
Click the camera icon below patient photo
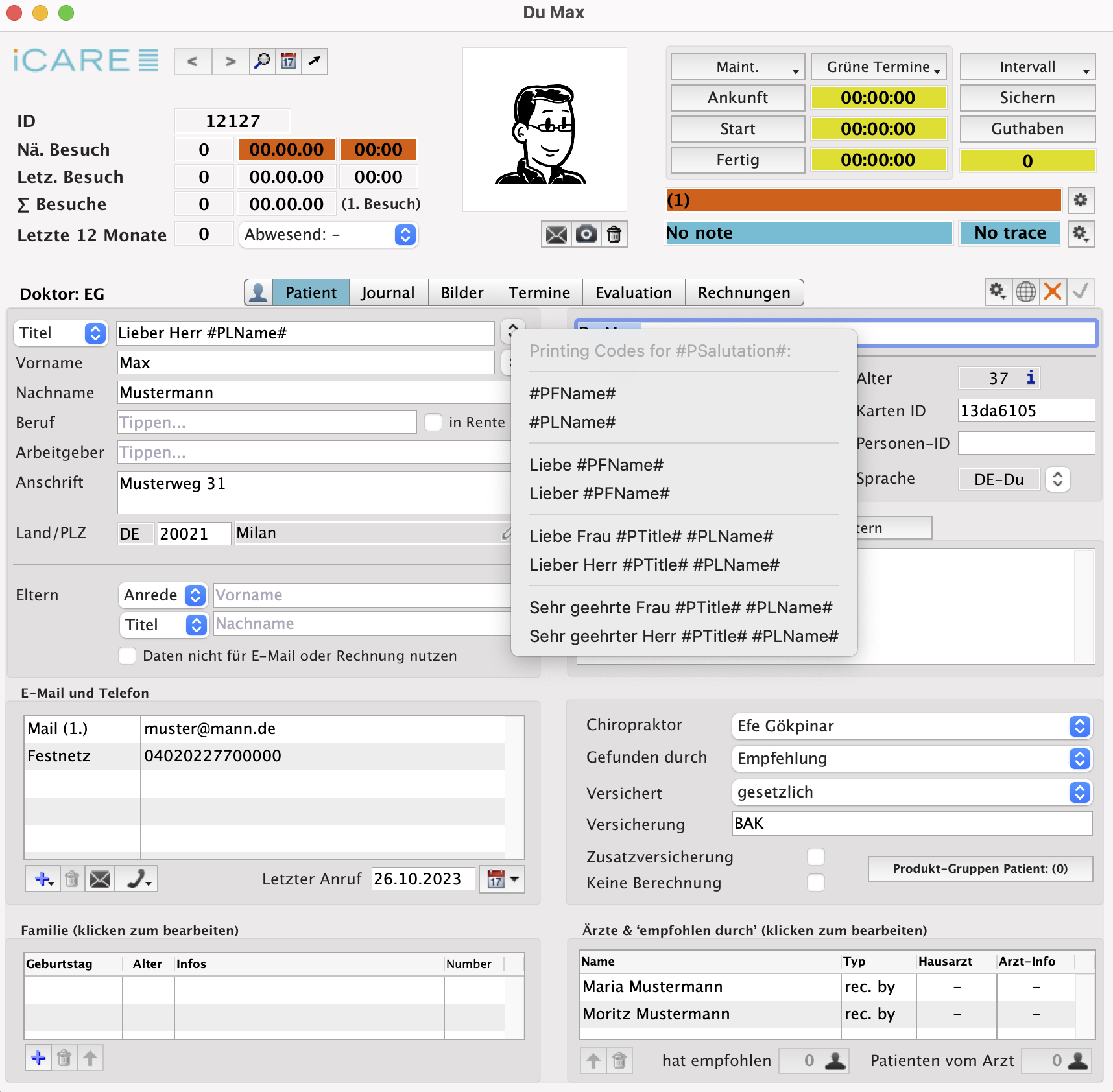pyautogui.click(x=586, y=234)
